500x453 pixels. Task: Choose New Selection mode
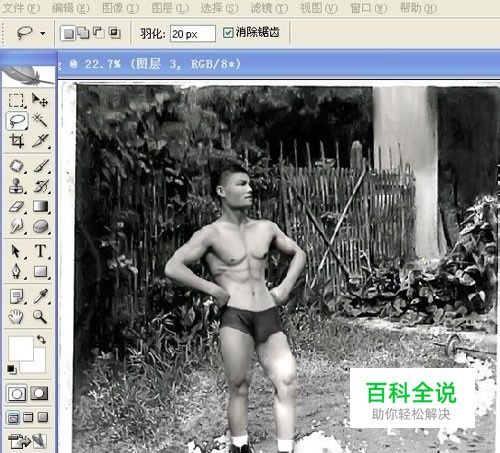click(x=68, y=33)
